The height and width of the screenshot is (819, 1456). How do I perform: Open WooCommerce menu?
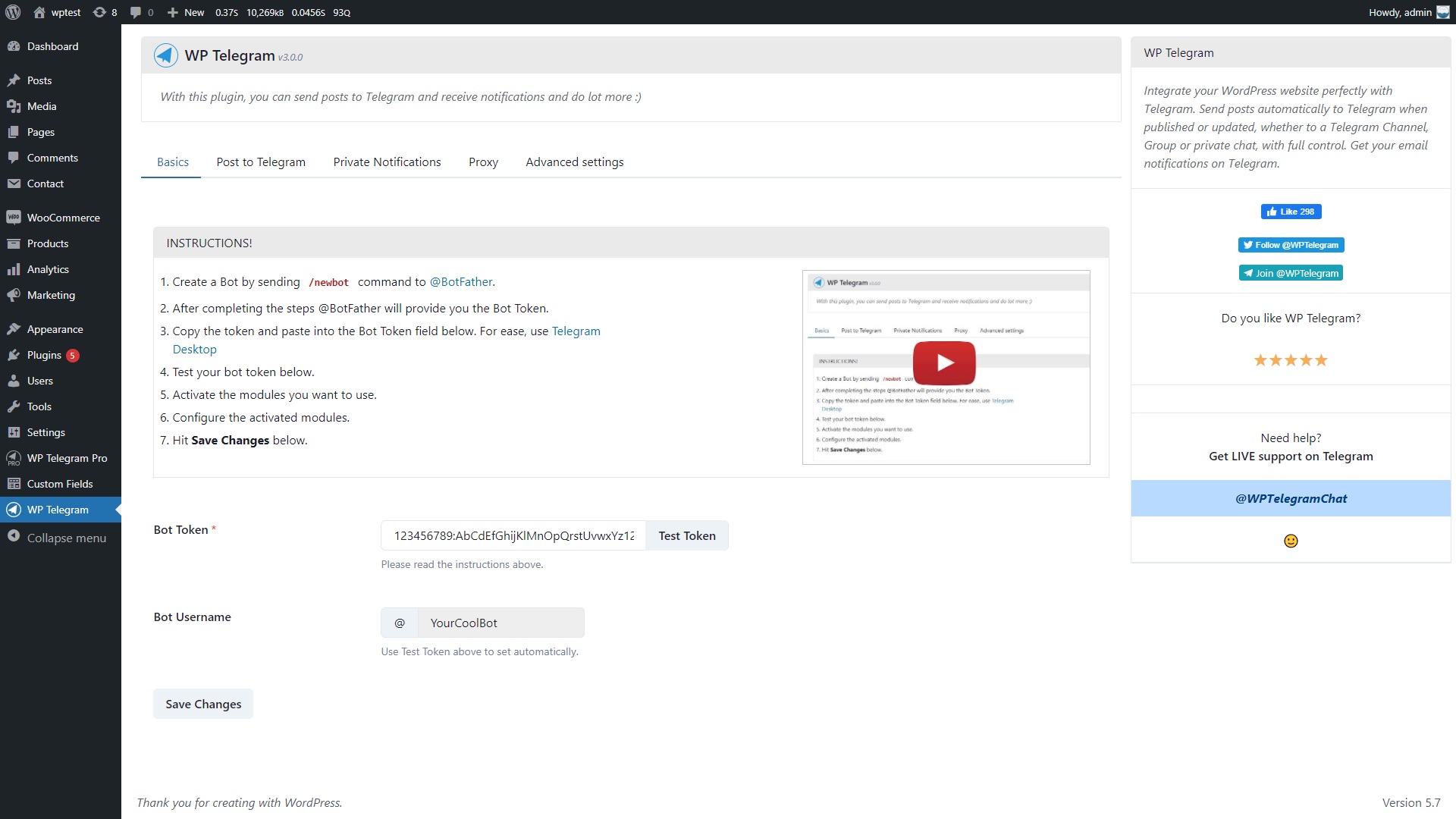[x=61, y=218]
